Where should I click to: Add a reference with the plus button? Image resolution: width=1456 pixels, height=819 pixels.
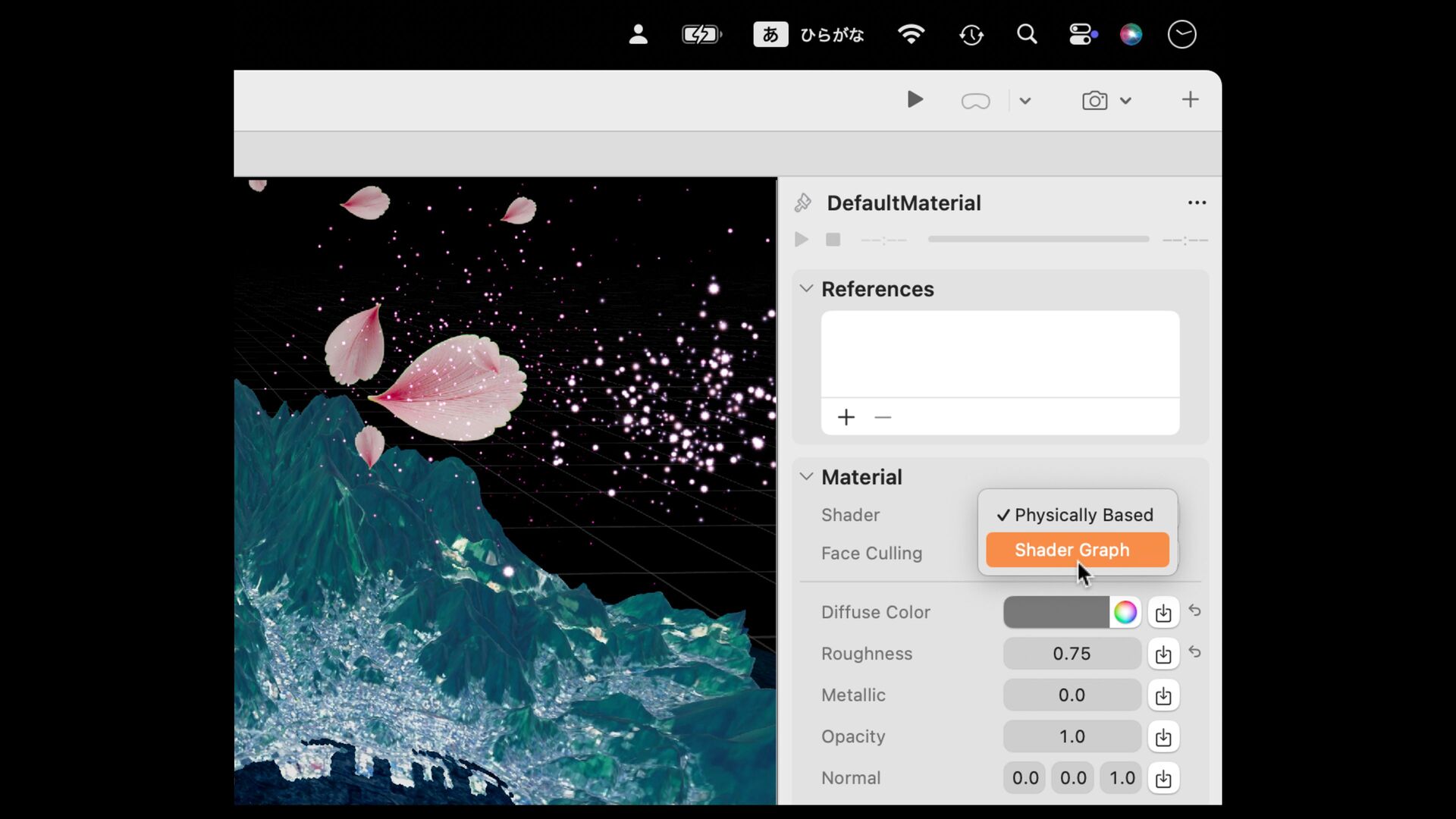(846, 417)
